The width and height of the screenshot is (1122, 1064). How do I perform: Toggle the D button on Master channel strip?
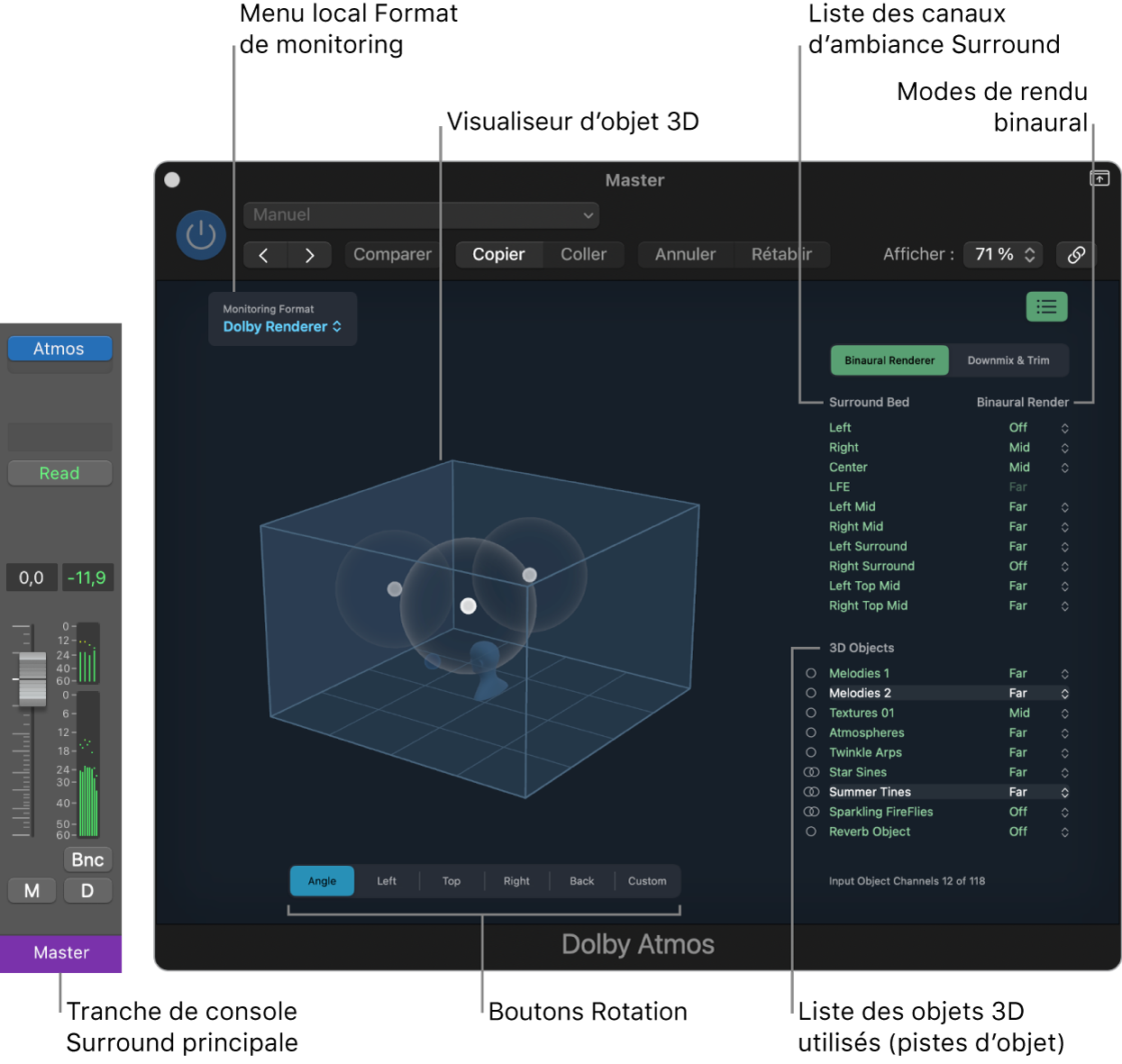click(87, 891)
